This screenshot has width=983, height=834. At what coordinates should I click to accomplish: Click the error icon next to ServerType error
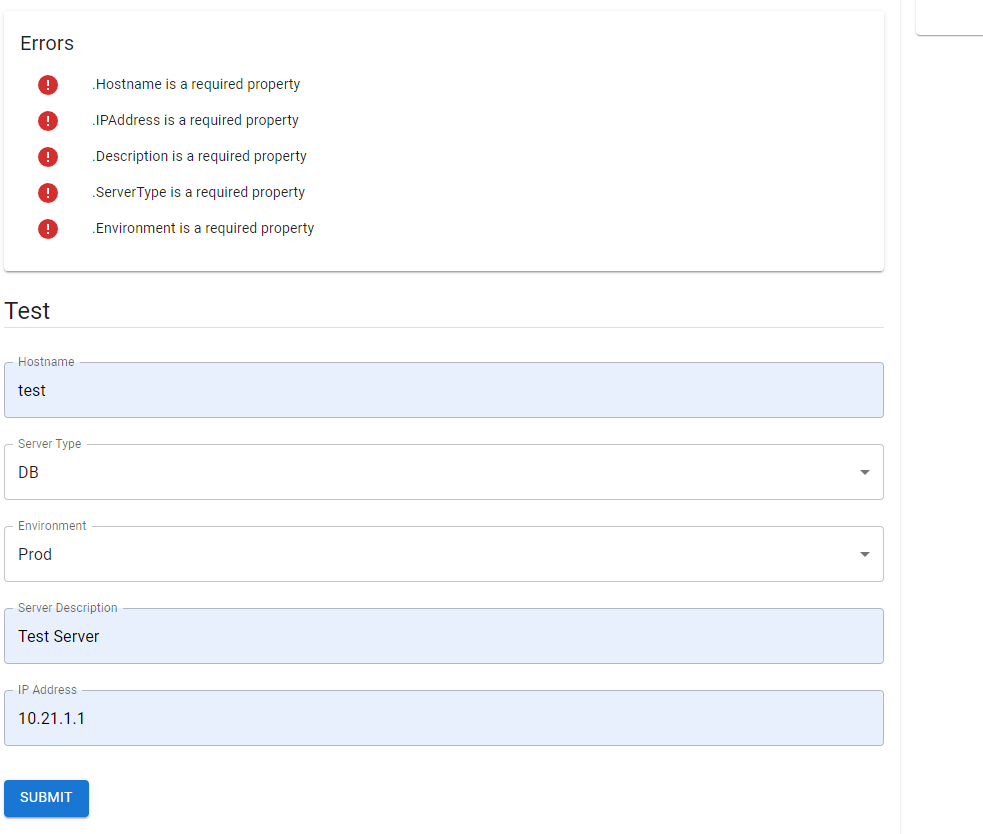(47, 193)
